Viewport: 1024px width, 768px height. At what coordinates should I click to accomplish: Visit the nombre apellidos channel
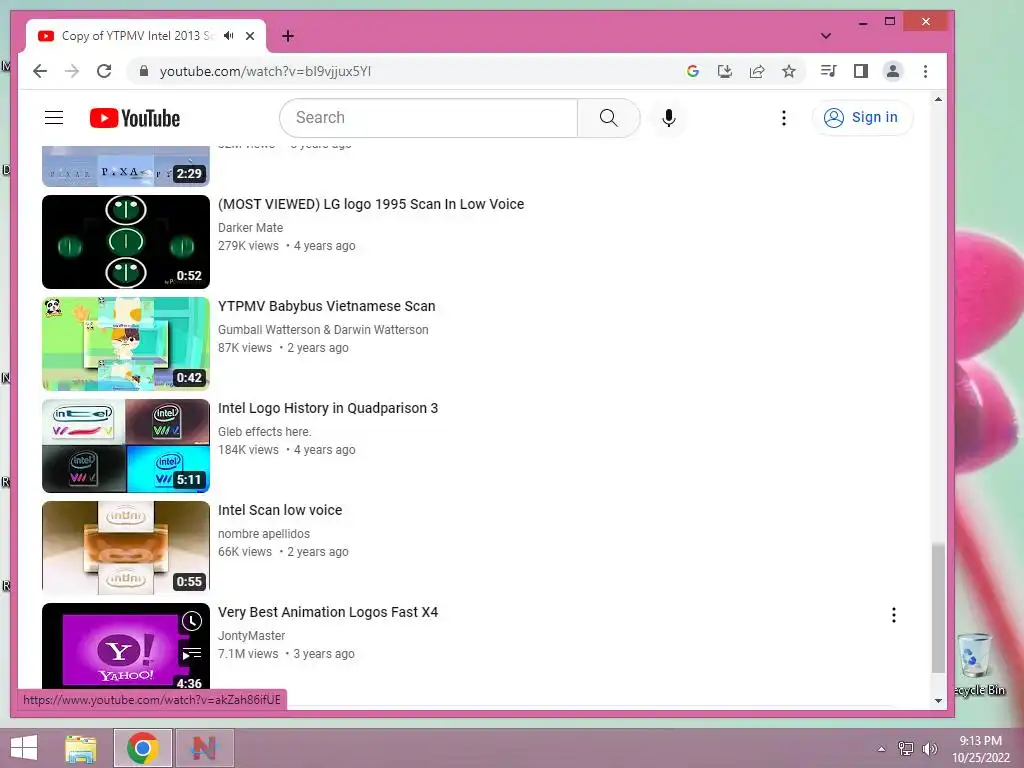(264, 534)
